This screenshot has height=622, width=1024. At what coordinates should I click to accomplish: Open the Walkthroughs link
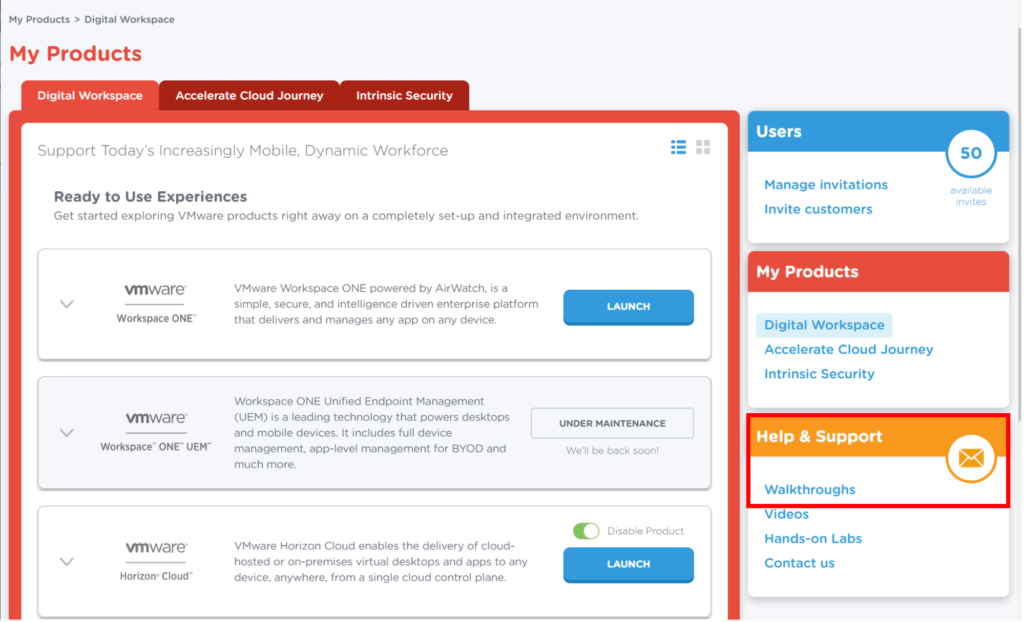coord(810,489)
